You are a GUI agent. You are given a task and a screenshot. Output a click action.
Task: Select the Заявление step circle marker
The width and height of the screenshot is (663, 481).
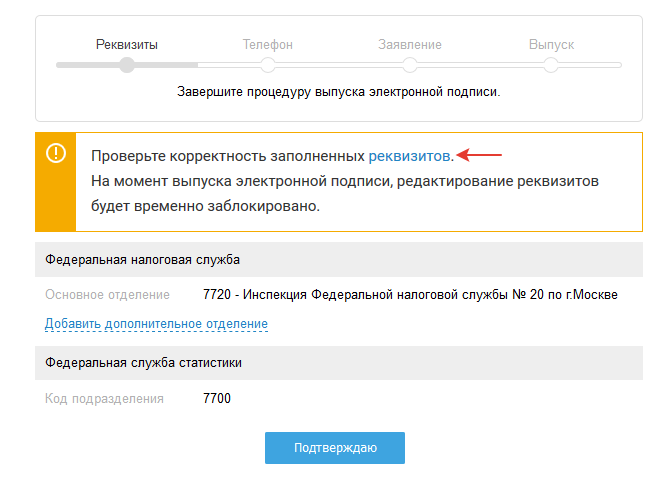410,65
